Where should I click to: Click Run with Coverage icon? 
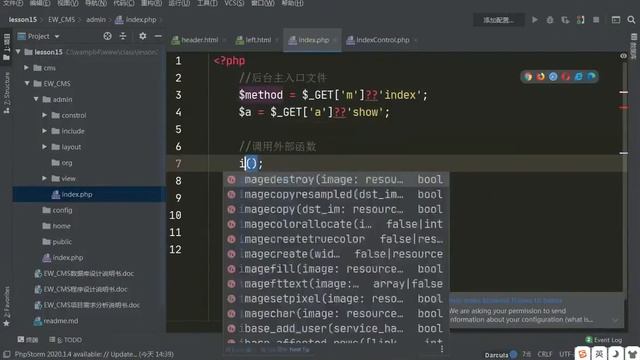[x=565, y=20]
